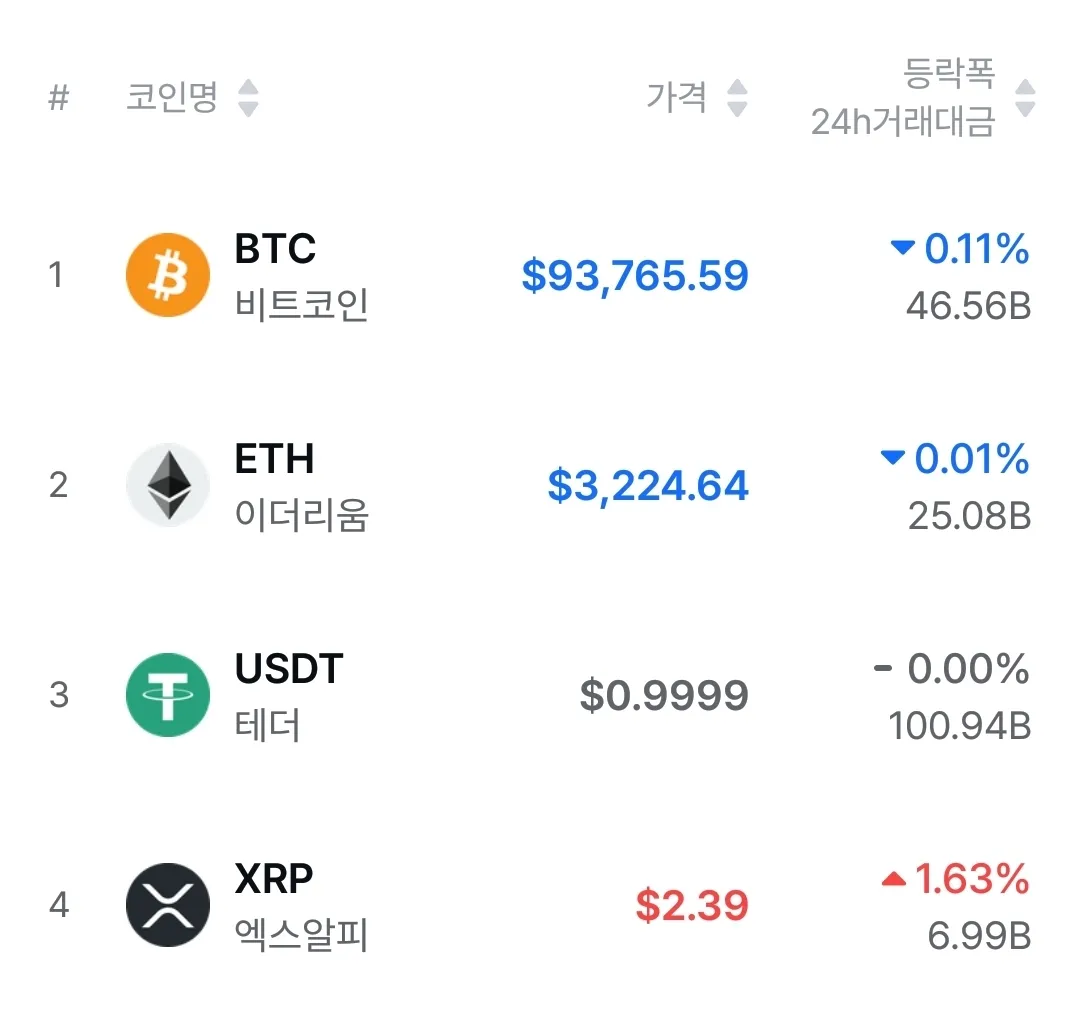Sort by 등락폭 using its arrows

(1025, 98)
